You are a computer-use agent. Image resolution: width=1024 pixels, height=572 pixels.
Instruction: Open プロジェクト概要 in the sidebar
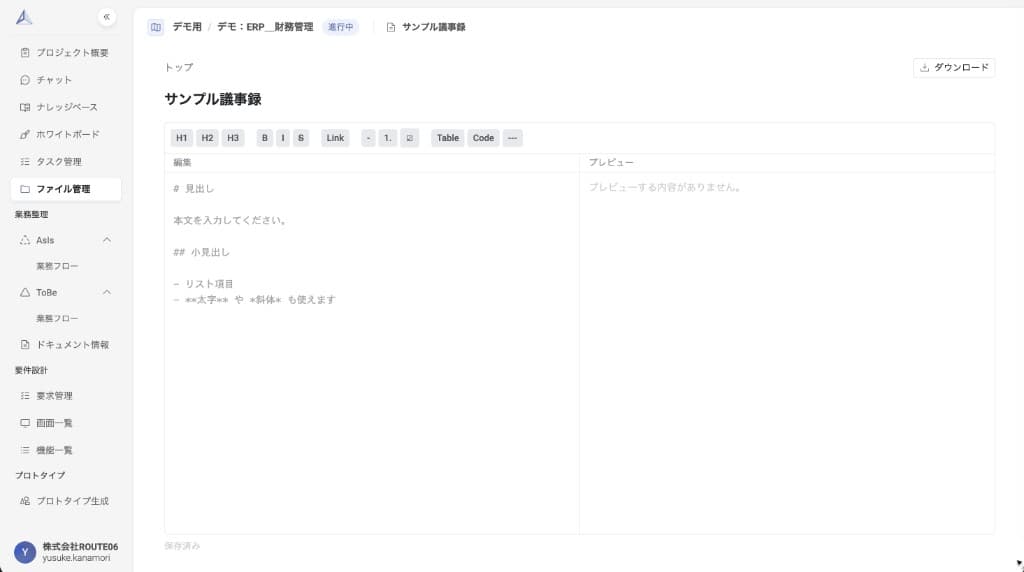tap(66, 53)
